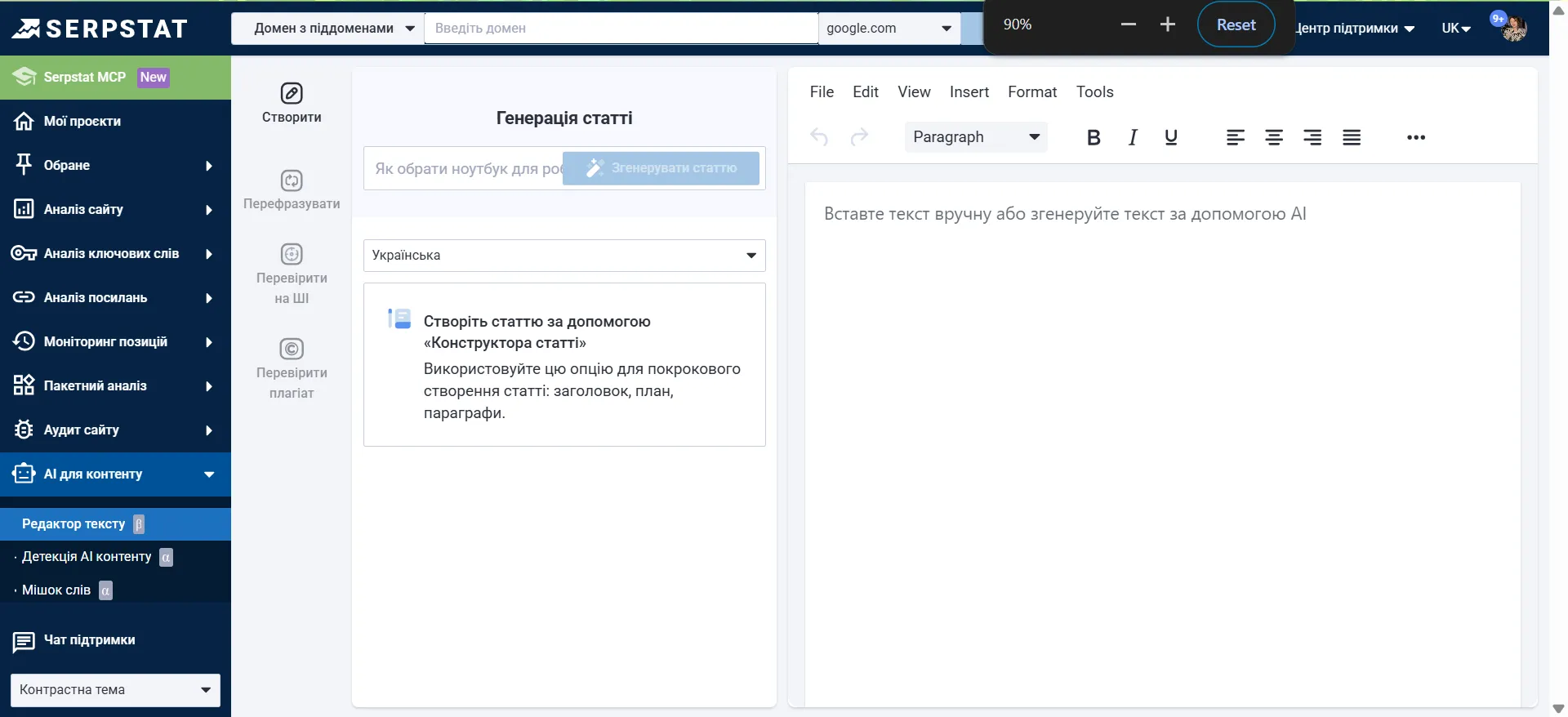This screenshot has height=717, width=1568.
Task: Open the File menu
Action: point(822,92)
